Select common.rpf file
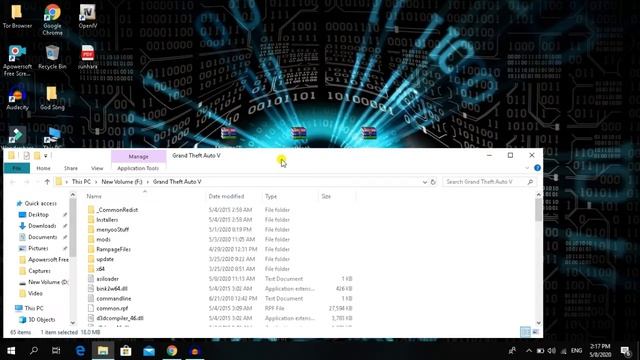The image size is (640, 360). [112, 308]
